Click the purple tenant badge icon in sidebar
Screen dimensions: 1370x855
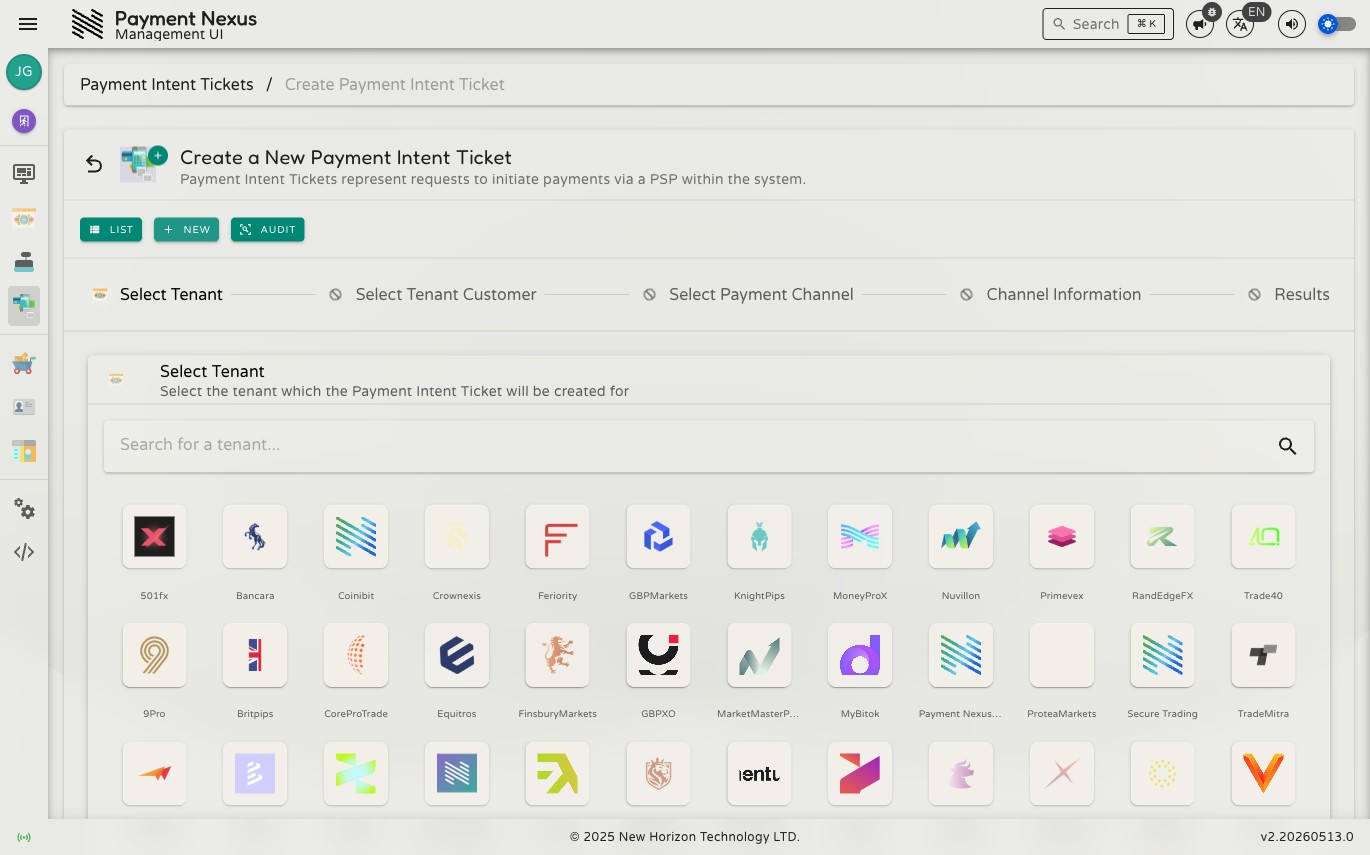click(x=24, y=121)
